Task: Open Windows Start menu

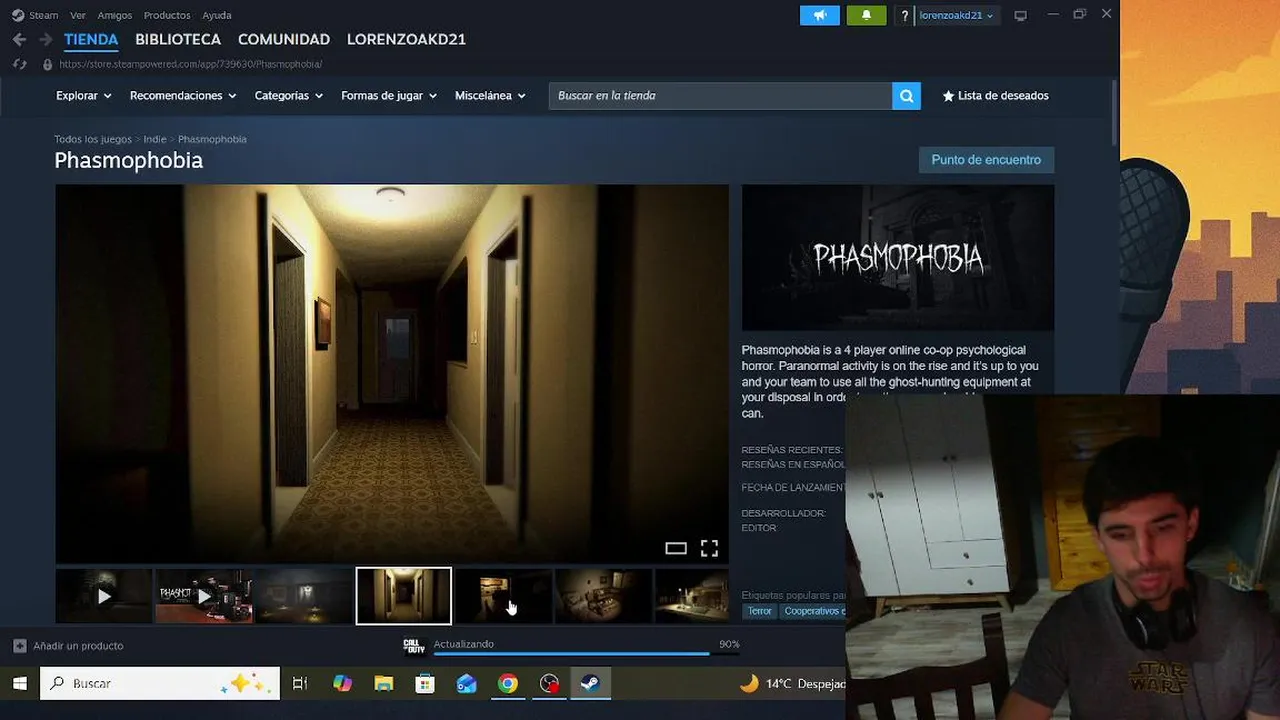Action: click(19, 684)
